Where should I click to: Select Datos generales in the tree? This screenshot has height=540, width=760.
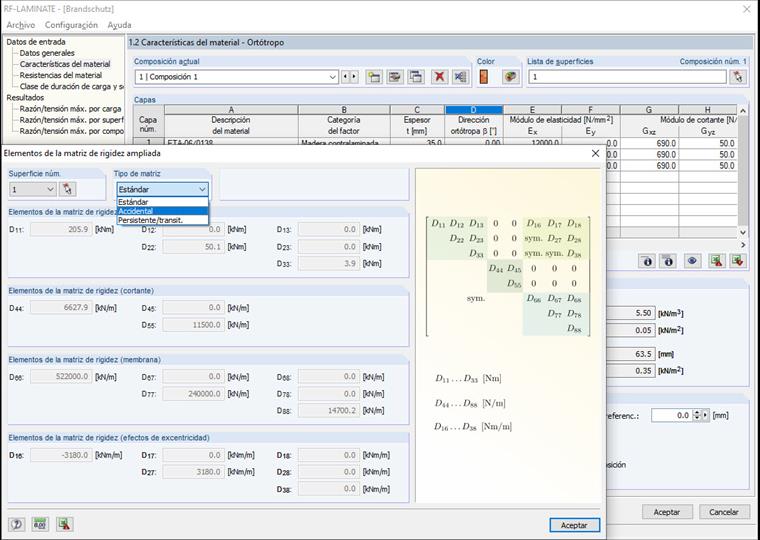point(47,53)
